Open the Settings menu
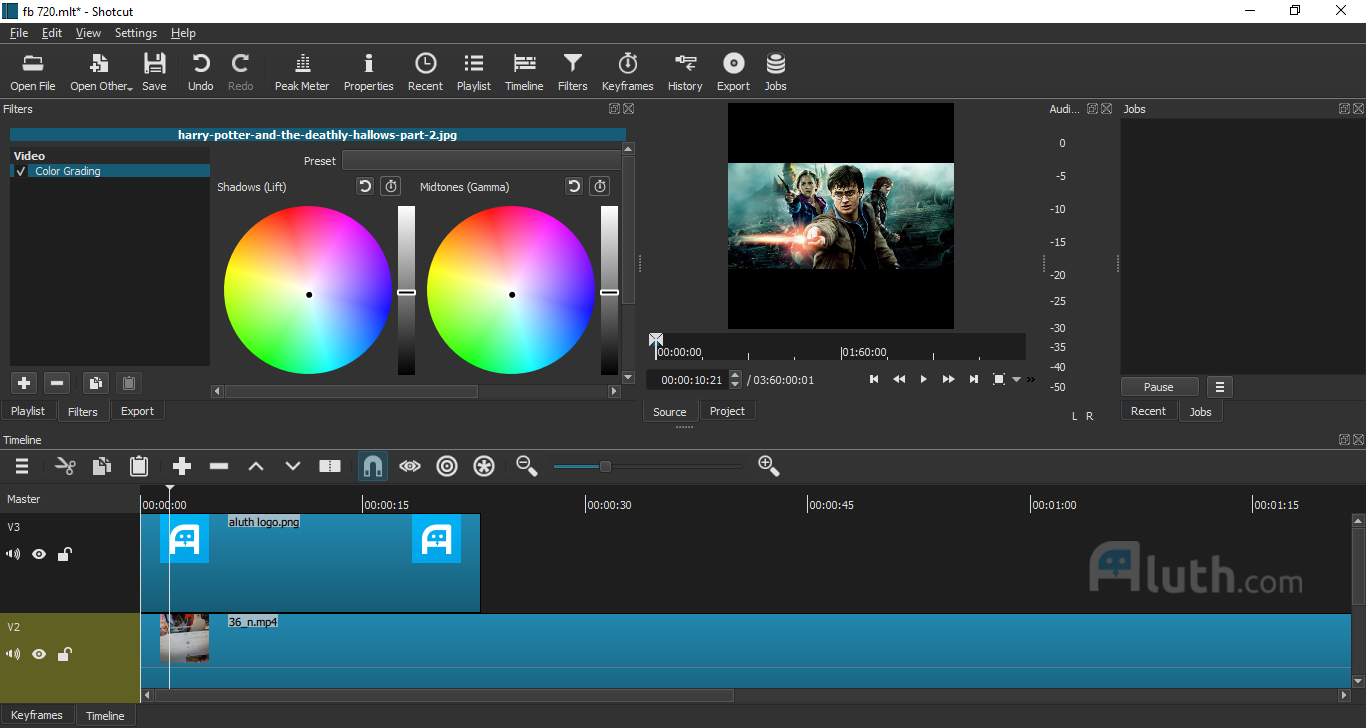1366x728 pixels. [x=136, y=33]
